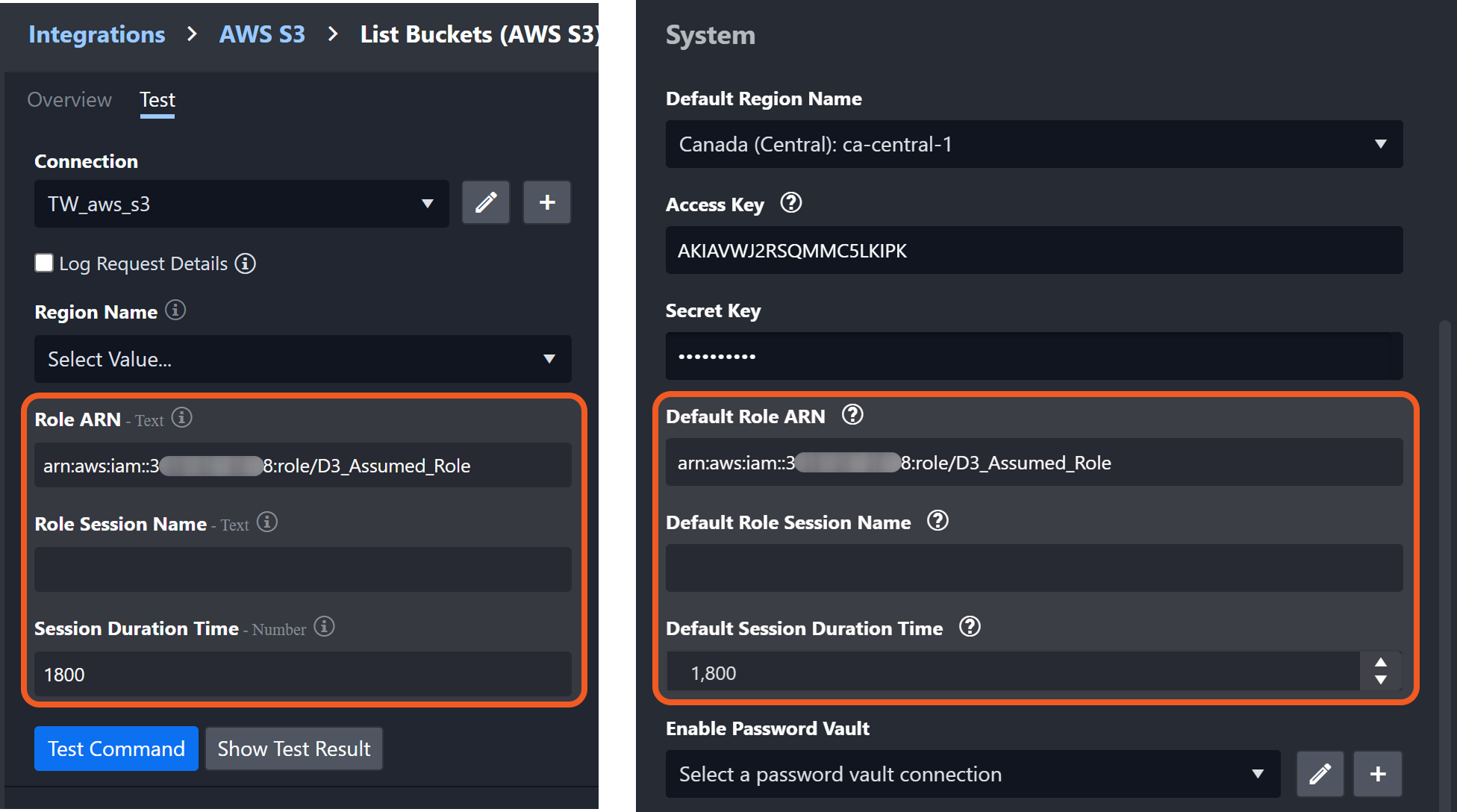Click the Show Test Result button

(293, 749)
